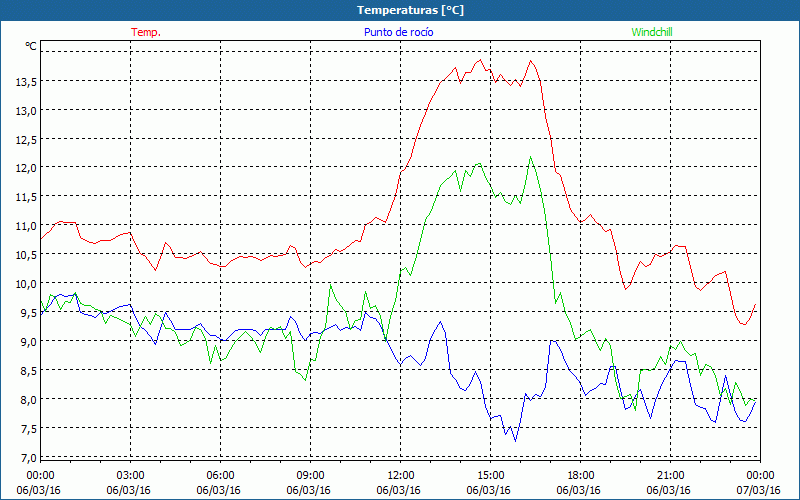Click the 10,0 y-axis value

[26, 284]
